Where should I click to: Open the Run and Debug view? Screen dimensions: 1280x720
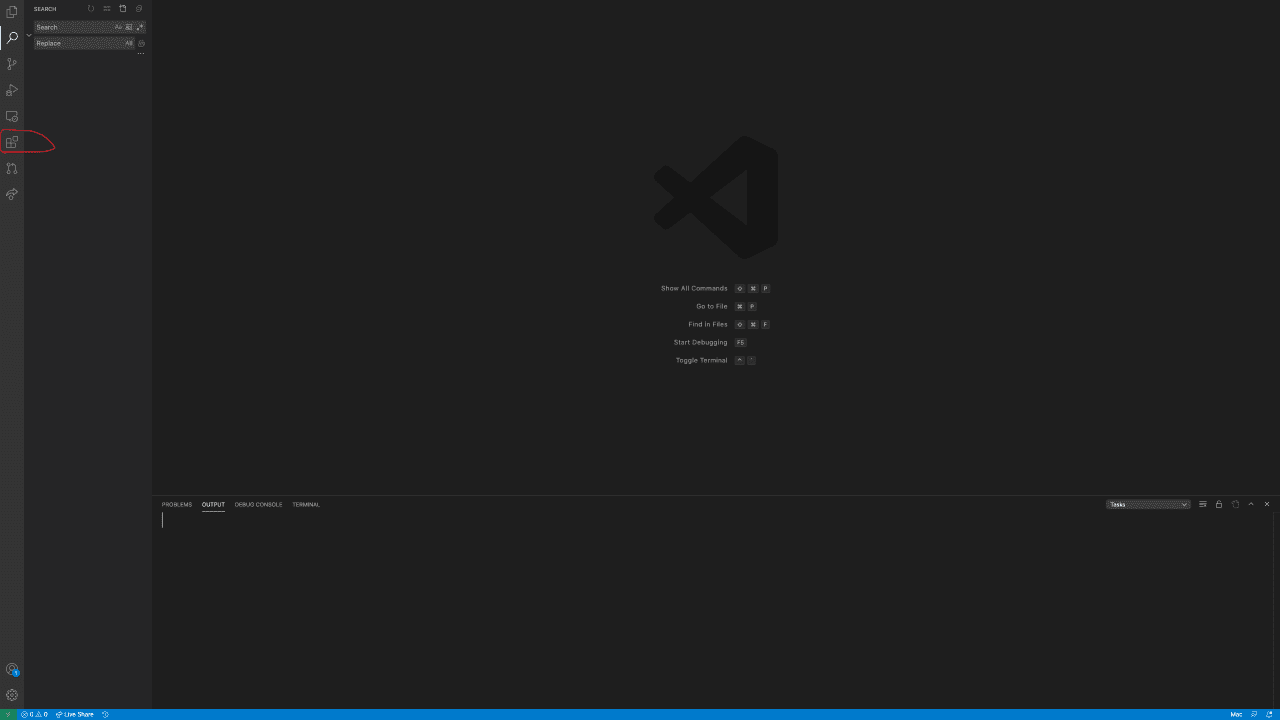(12, 90)
